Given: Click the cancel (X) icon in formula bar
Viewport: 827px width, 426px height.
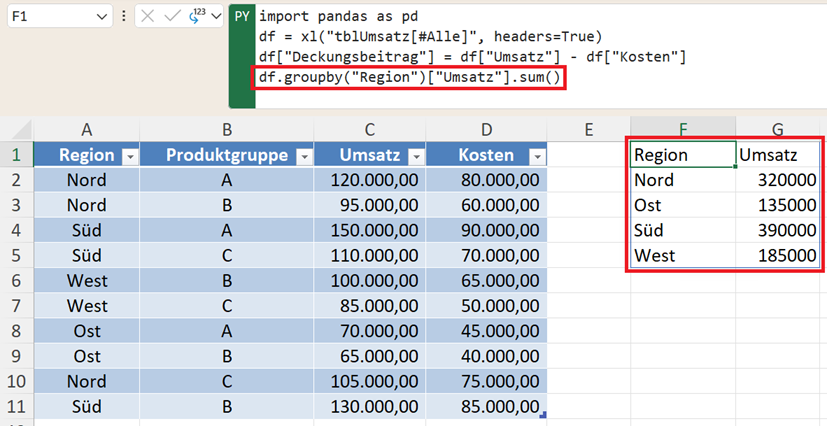Looking at the screenshot, I should pos(148,17).
